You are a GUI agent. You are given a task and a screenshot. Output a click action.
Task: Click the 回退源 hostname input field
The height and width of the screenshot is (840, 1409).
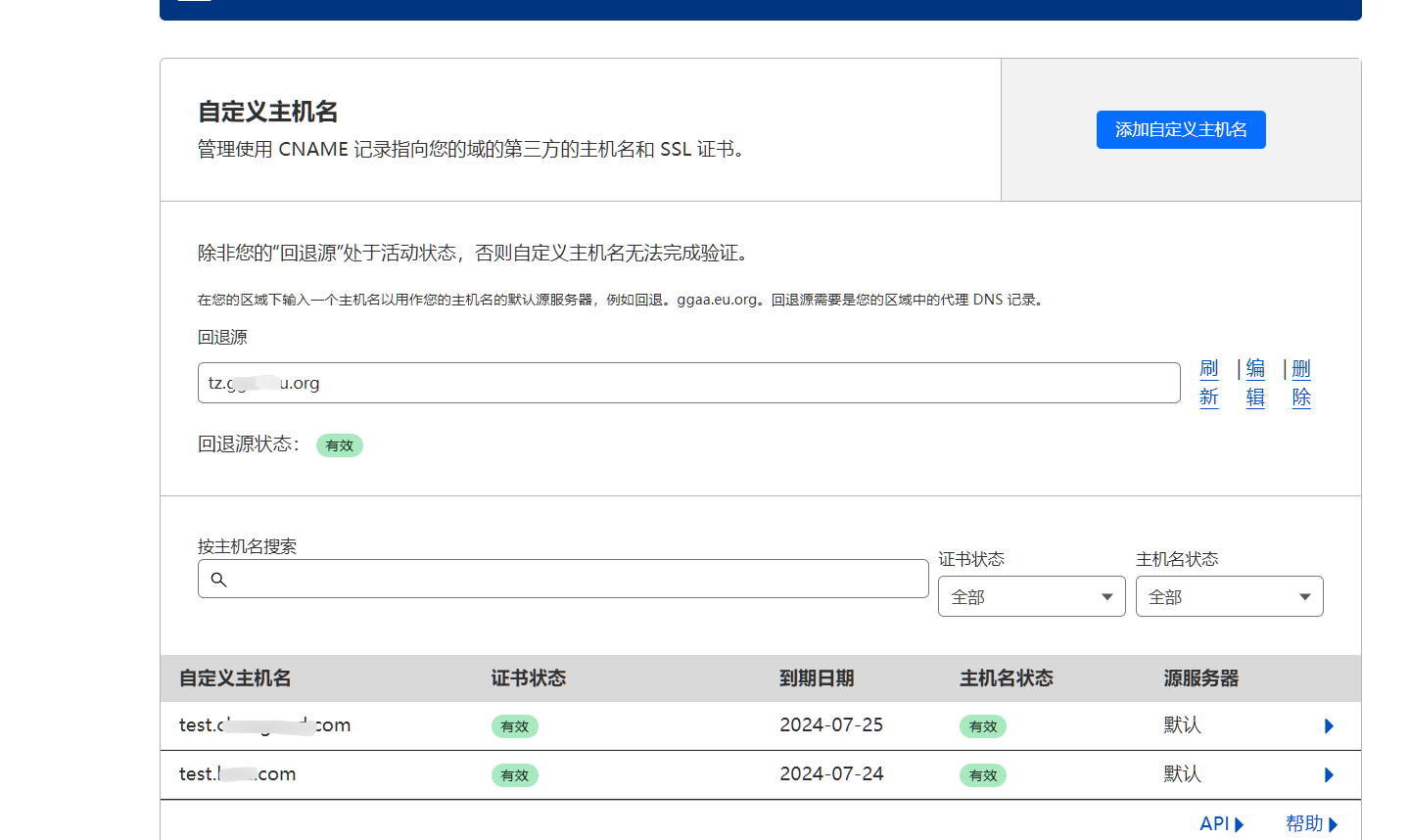(688, 383)
